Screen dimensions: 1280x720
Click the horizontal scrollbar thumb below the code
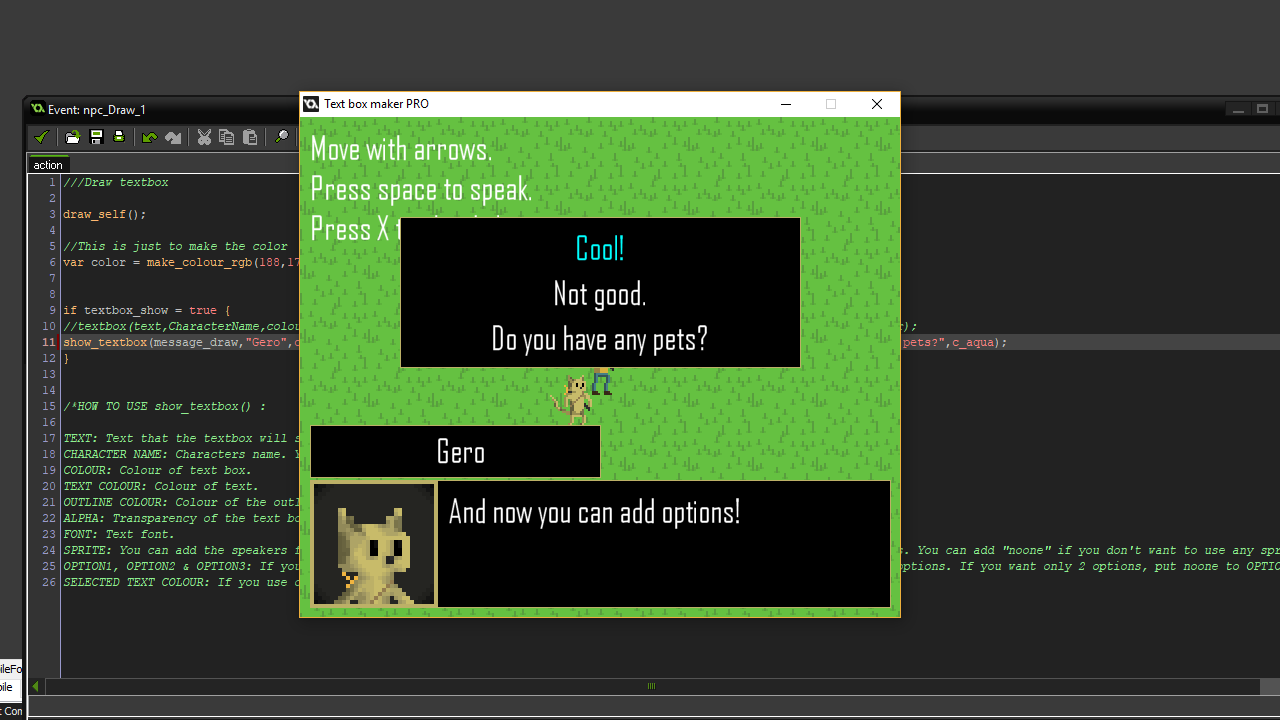(650, 686)
